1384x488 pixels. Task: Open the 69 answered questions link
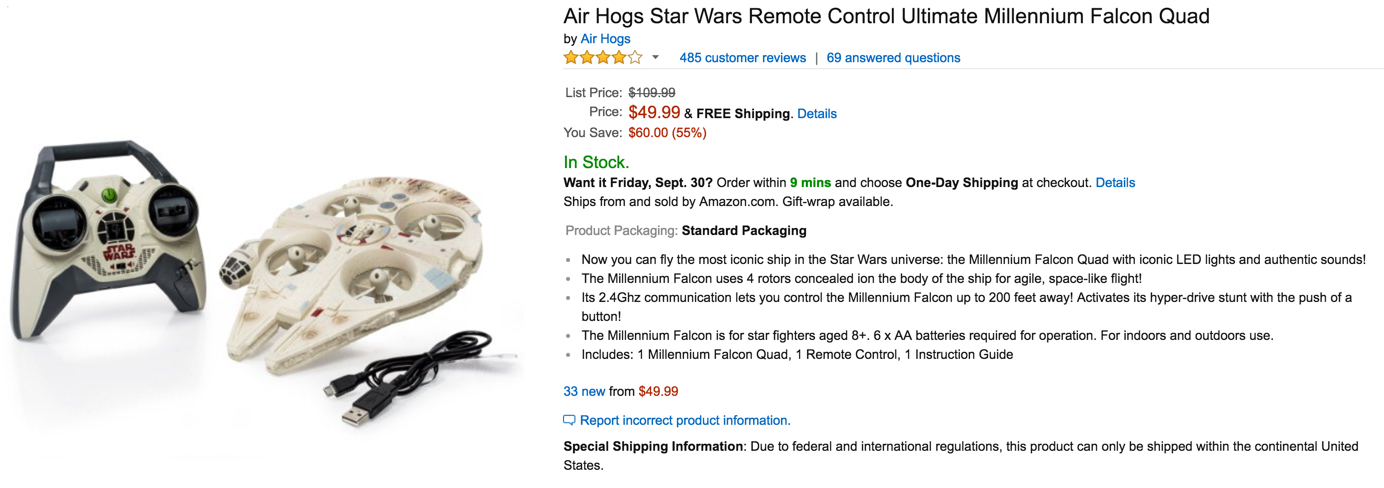(893, 58)
